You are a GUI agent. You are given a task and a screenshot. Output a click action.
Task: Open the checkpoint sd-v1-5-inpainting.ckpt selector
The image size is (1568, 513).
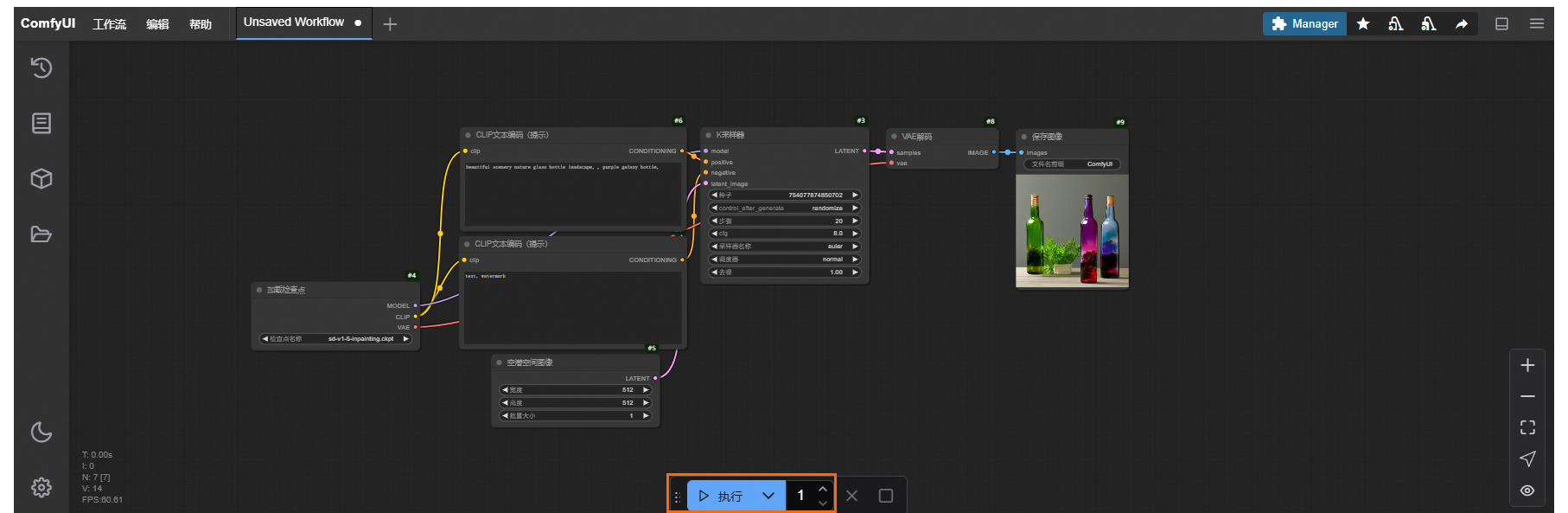pos(335,339)
